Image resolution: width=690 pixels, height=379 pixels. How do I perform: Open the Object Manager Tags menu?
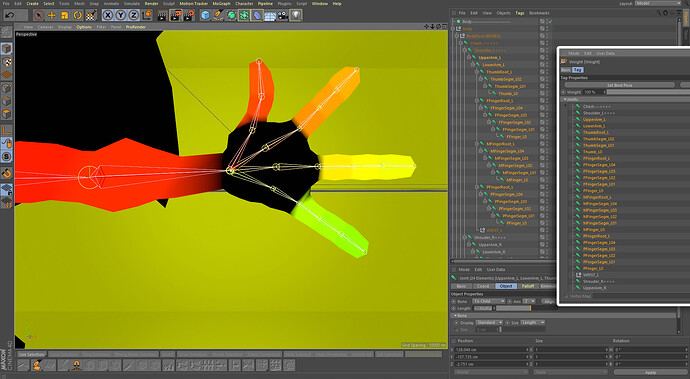pos(520,13)
